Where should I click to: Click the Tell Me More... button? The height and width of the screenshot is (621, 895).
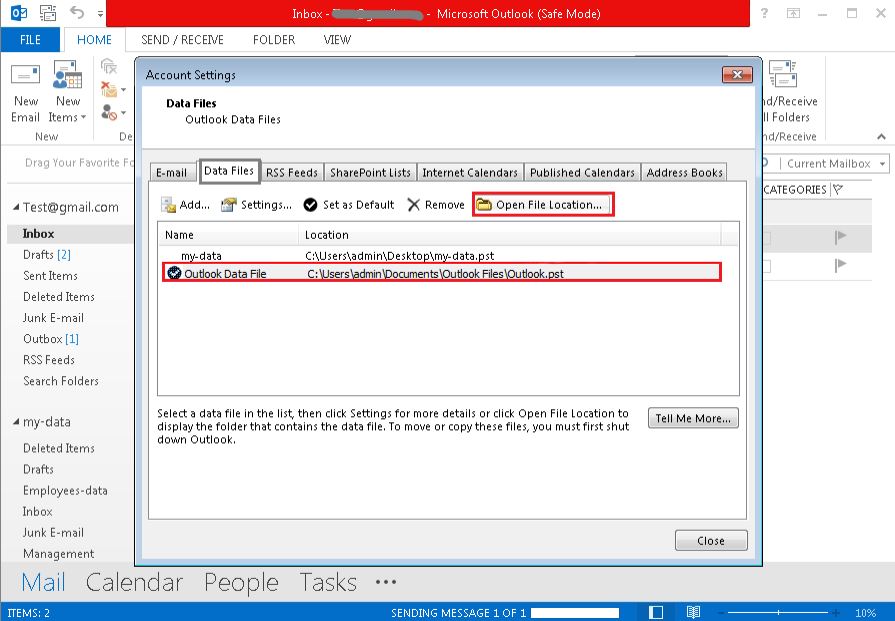693,418
